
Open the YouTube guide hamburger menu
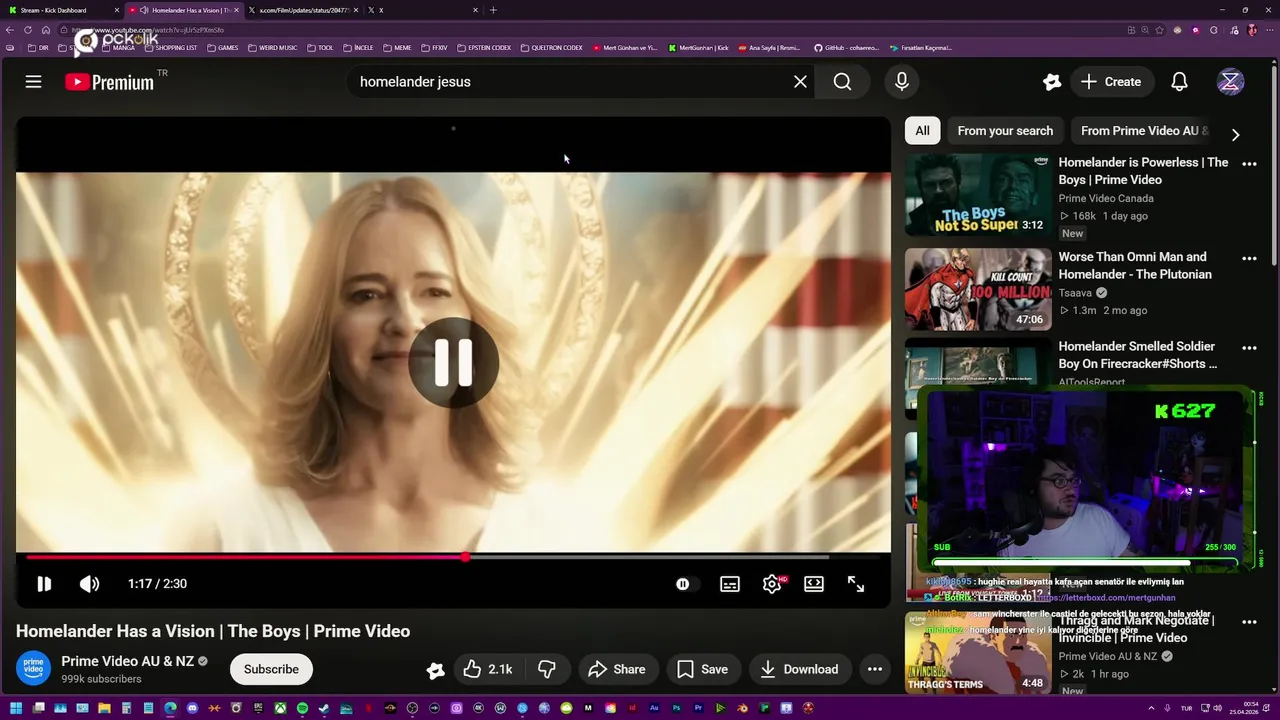click(x=33, y=82)
